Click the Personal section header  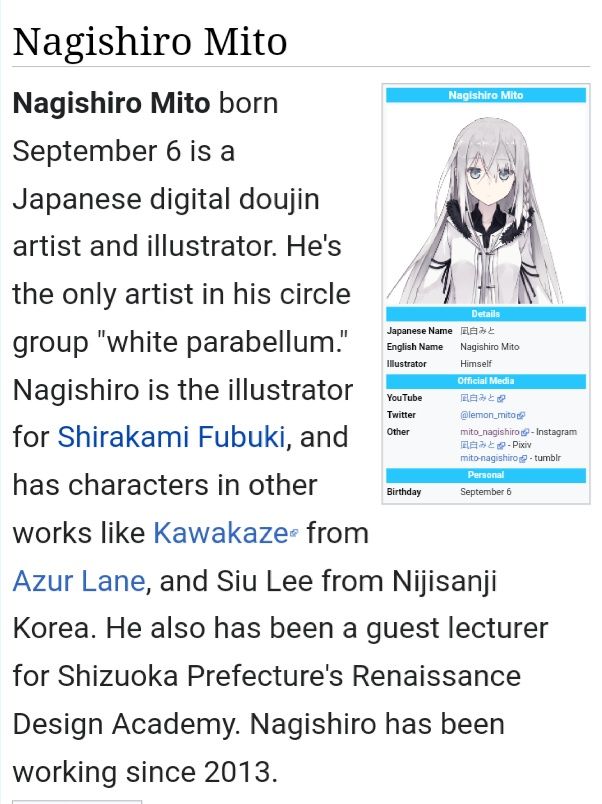pyautogui.click(x=486, y=475)
